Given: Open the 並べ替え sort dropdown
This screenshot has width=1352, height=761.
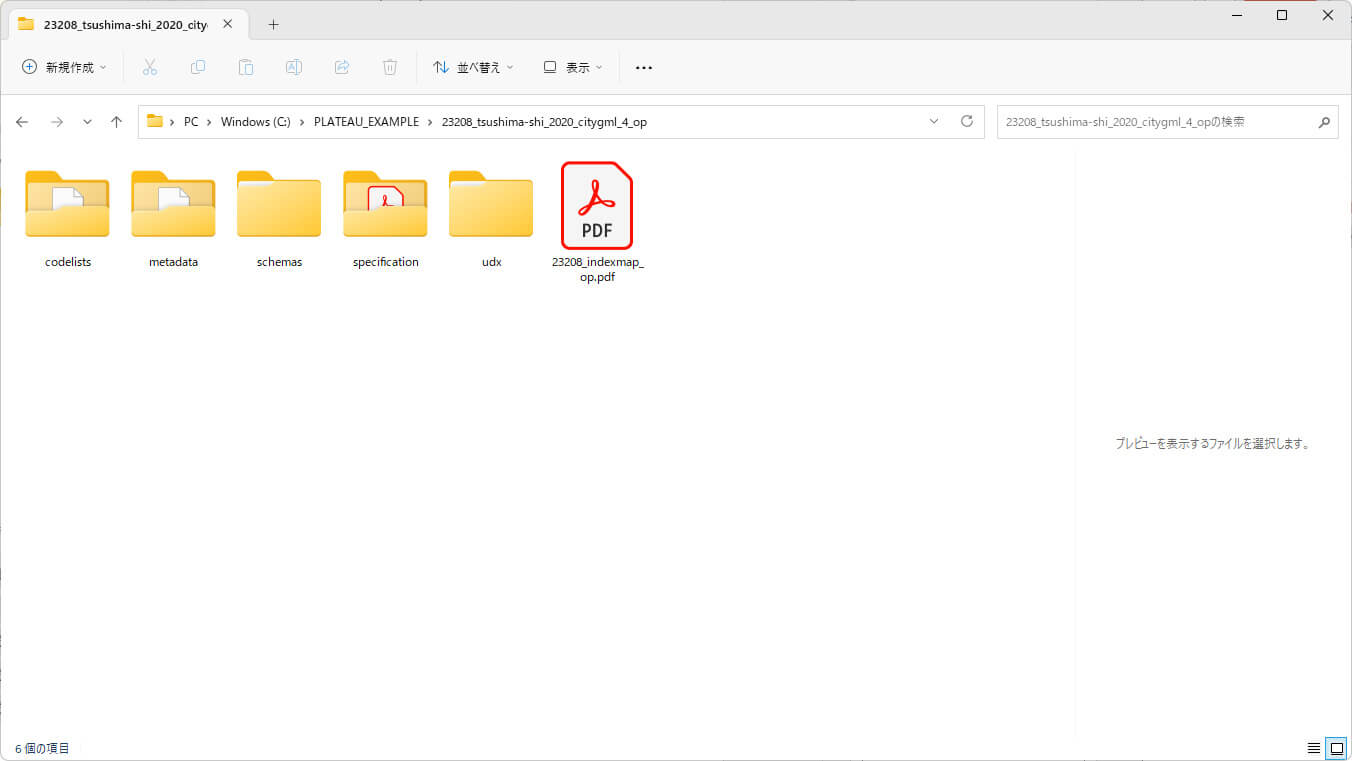Looking at the screenshot, I should coord(473,67).
